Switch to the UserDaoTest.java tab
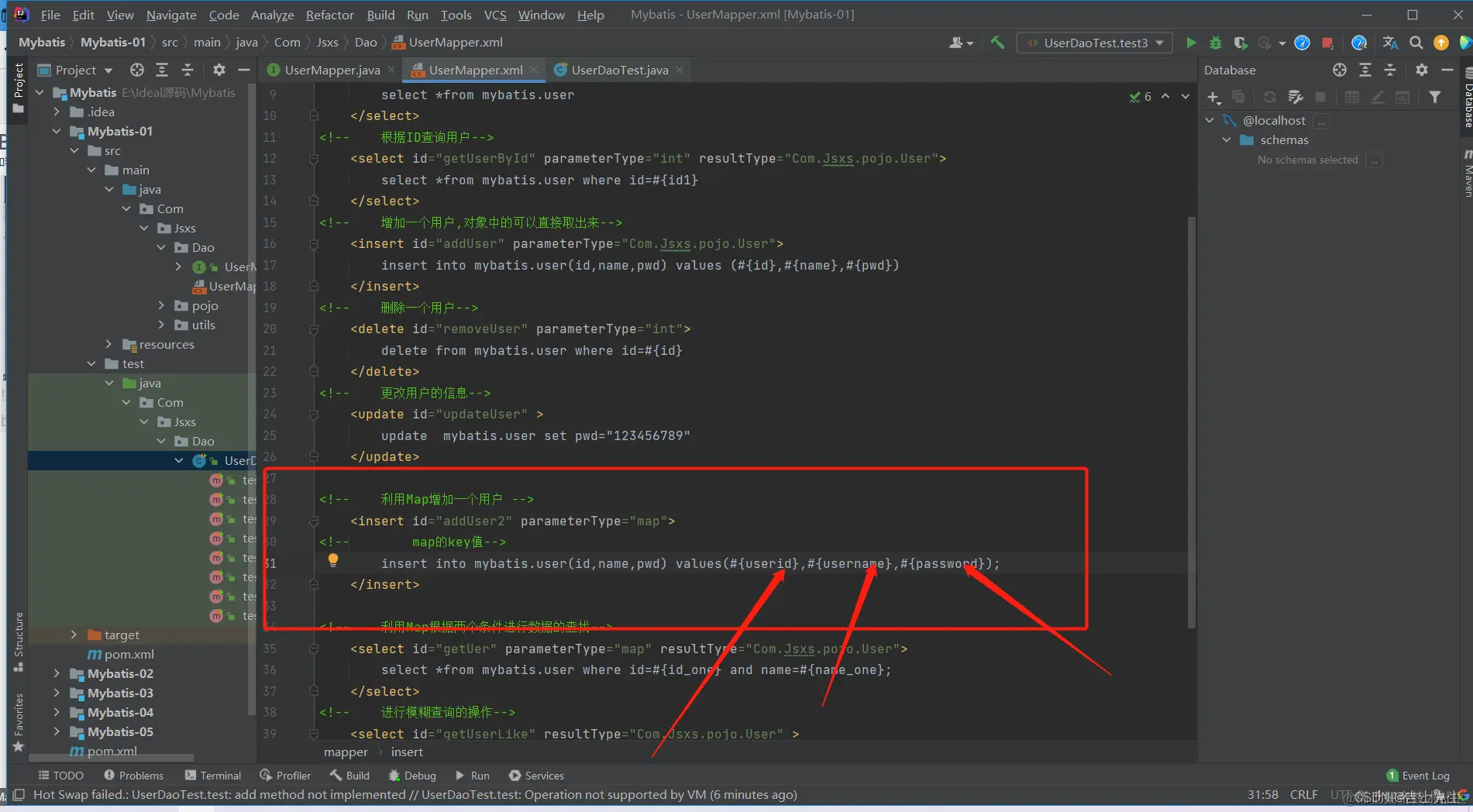This screenshot has width=1473, height=812. click(x=619, y=70)
